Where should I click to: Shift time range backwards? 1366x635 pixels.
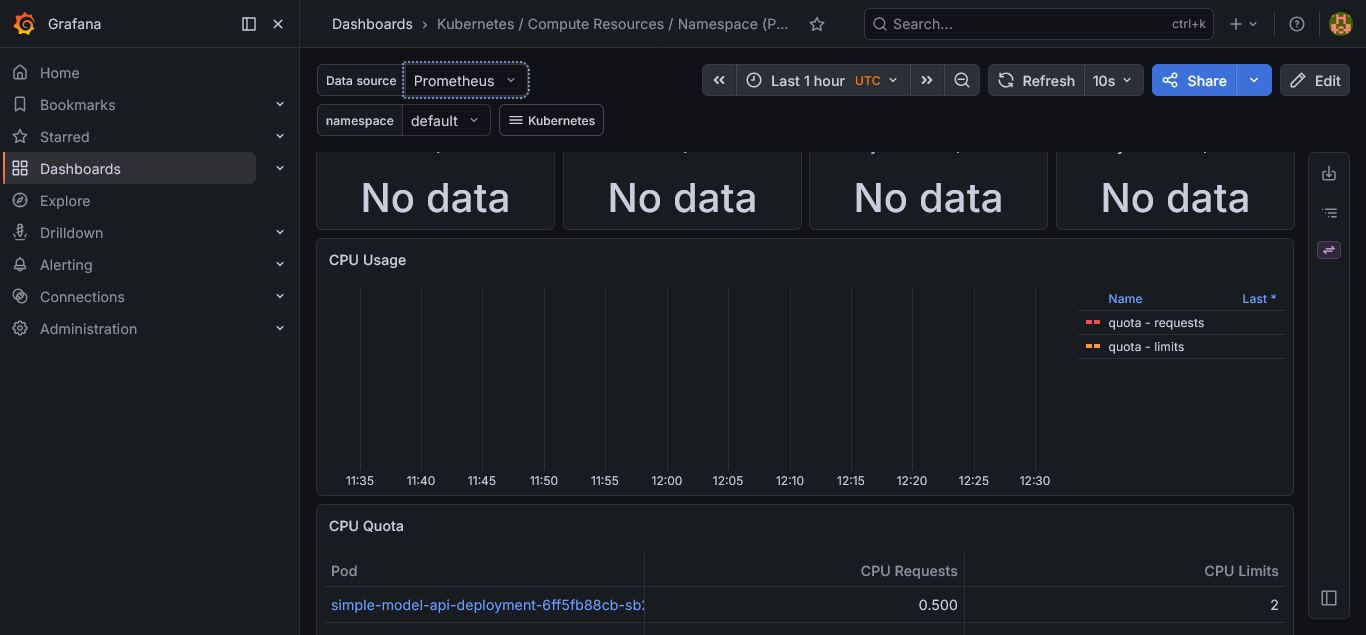point(719,81)
